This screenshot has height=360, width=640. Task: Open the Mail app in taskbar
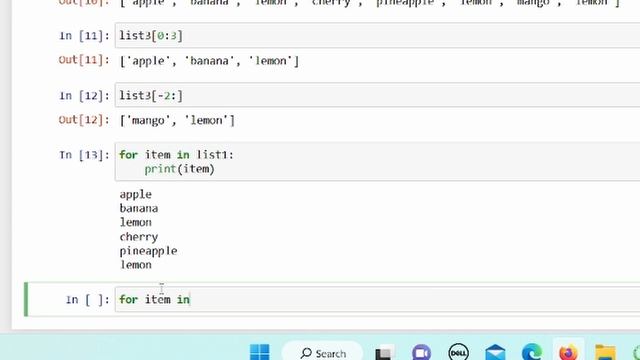(495, 353)
